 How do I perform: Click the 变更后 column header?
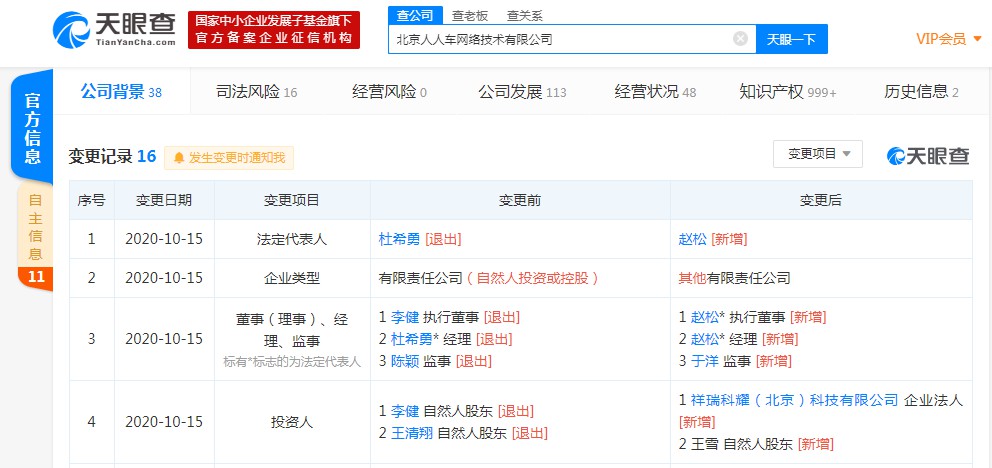(821, 200)
